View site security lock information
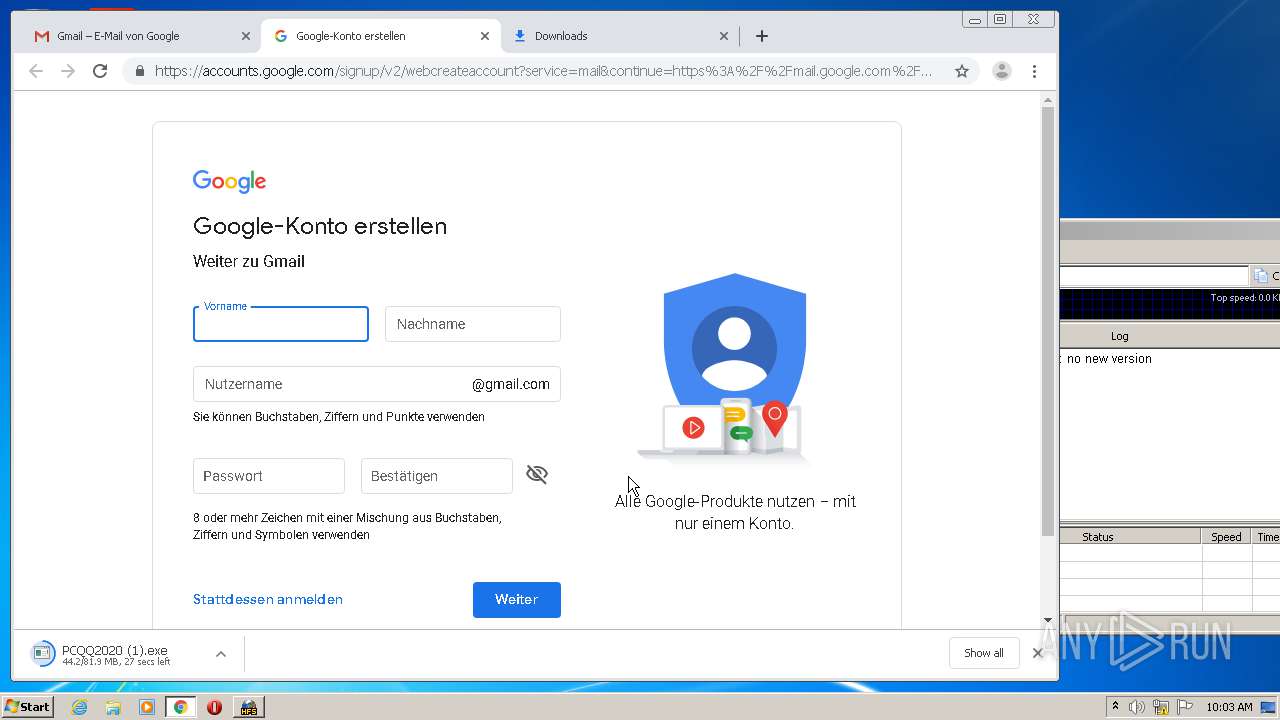Image resolution: width=1280 pixels, height=720 pixels. 139,71
